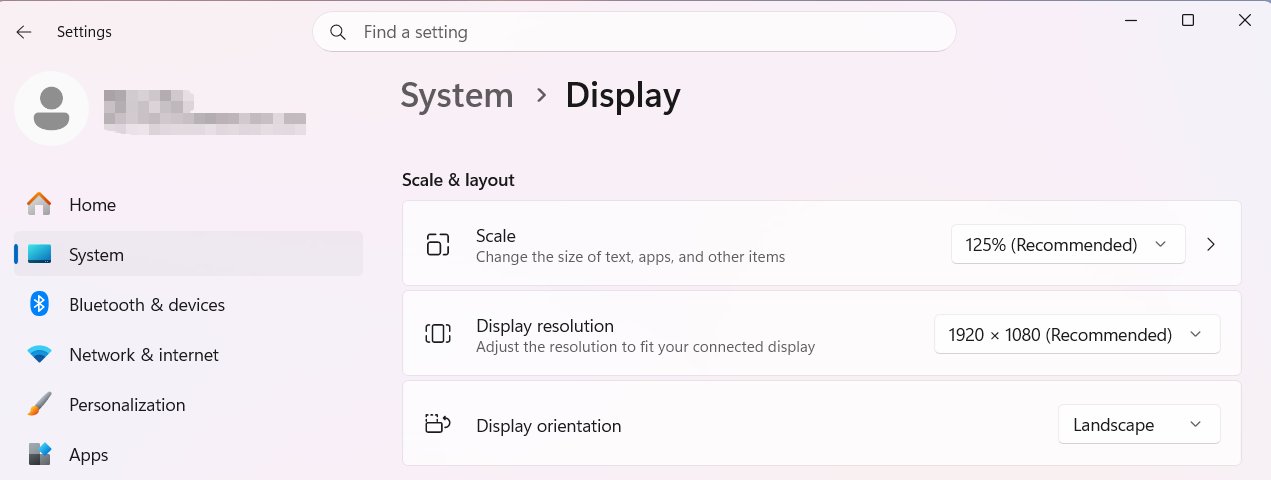Click the search magnifier icon
The width and height of the screenshot is (1271, 480).
[x=339, y=32]
